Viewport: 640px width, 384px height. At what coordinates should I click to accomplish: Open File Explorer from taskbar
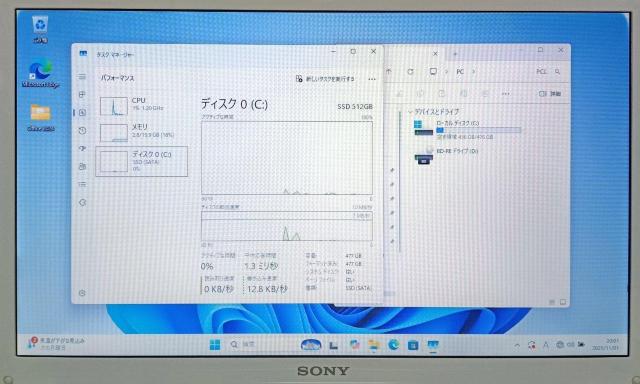[x=374, y=345]
